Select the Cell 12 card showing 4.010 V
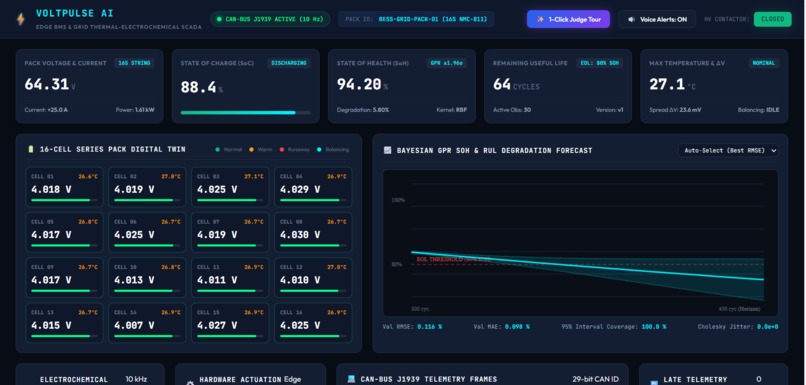Viewport: 806px width, 385px height. pyautogui.click(x=313, y=278)
